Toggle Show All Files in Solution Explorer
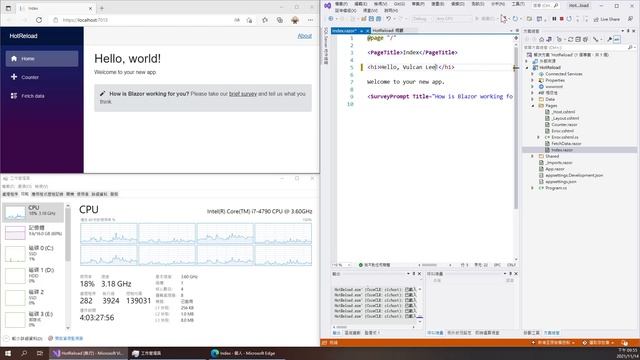The height and width of the screenshot is (360, 640). point(586,39)
